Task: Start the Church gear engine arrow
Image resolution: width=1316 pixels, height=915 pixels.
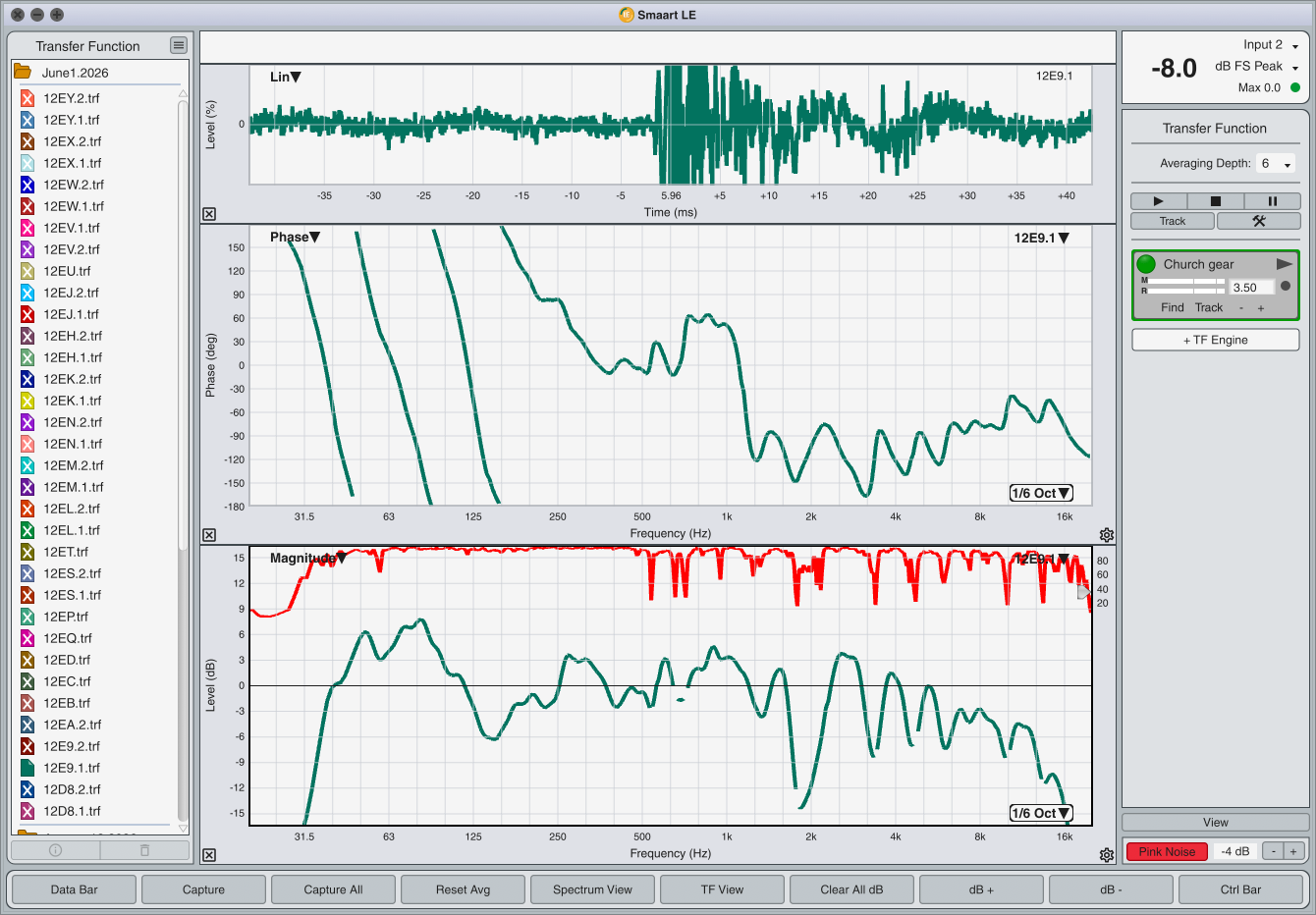Action: 1284,264
